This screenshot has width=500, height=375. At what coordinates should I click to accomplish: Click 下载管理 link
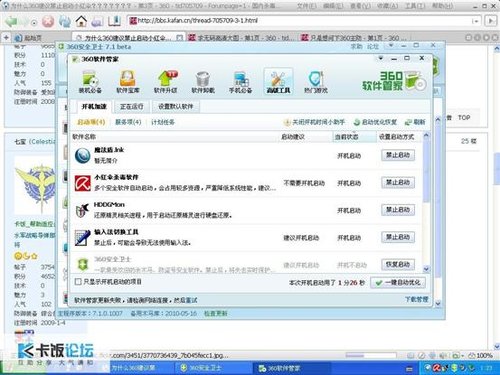click(x=416, y=299)
